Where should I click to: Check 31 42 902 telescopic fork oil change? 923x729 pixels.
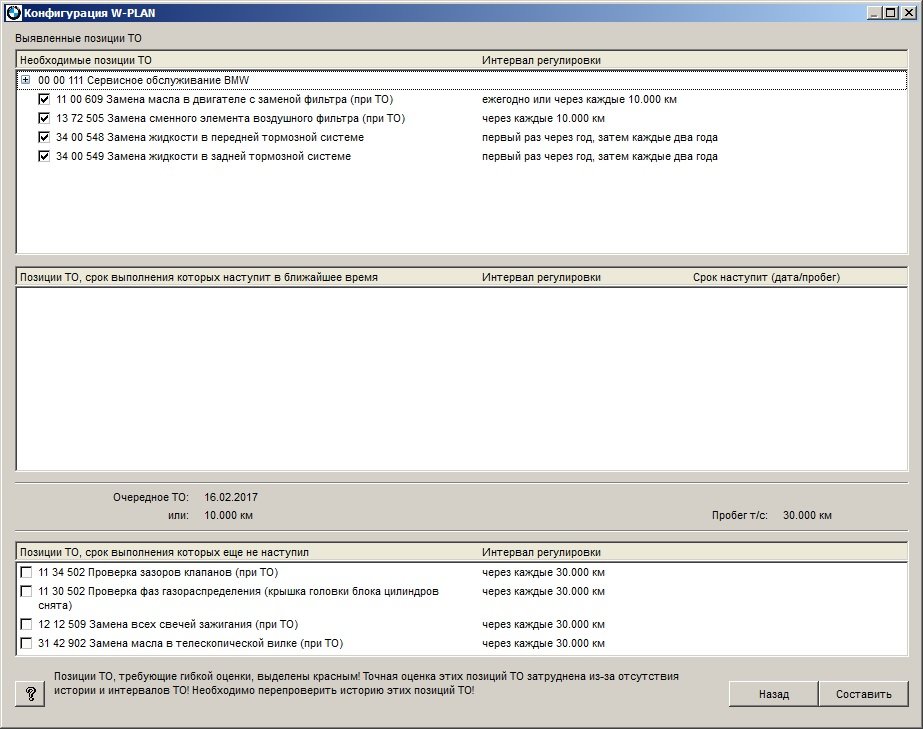click(26, 643)
